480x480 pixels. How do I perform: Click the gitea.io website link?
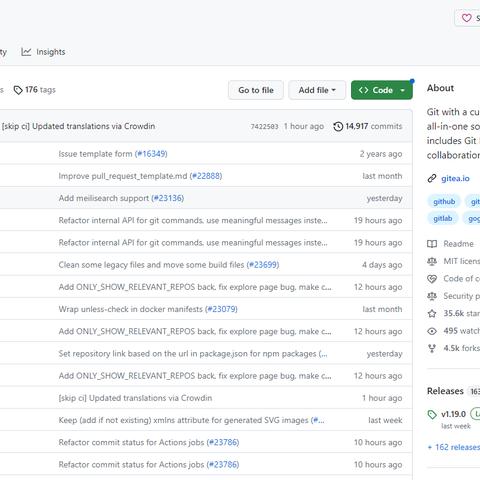tap(455, 179)
